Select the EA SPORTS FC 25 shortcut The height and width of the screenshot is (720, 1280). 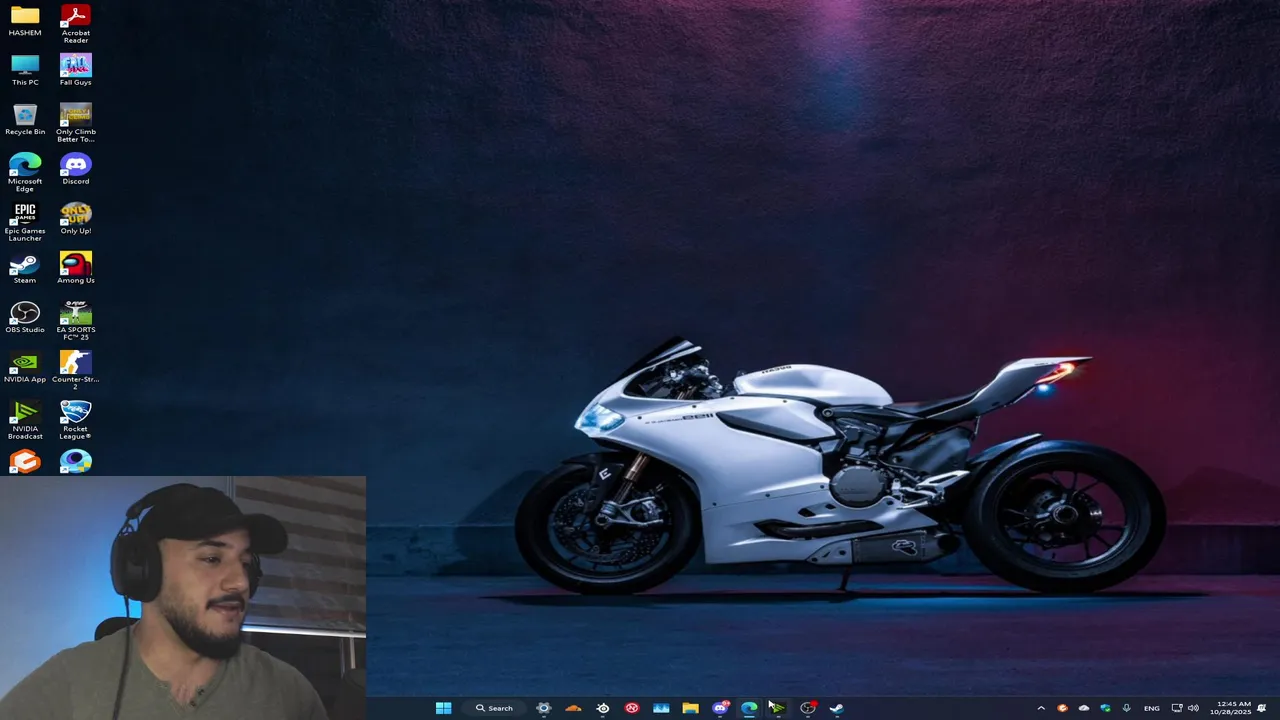[x=75, y=321]
